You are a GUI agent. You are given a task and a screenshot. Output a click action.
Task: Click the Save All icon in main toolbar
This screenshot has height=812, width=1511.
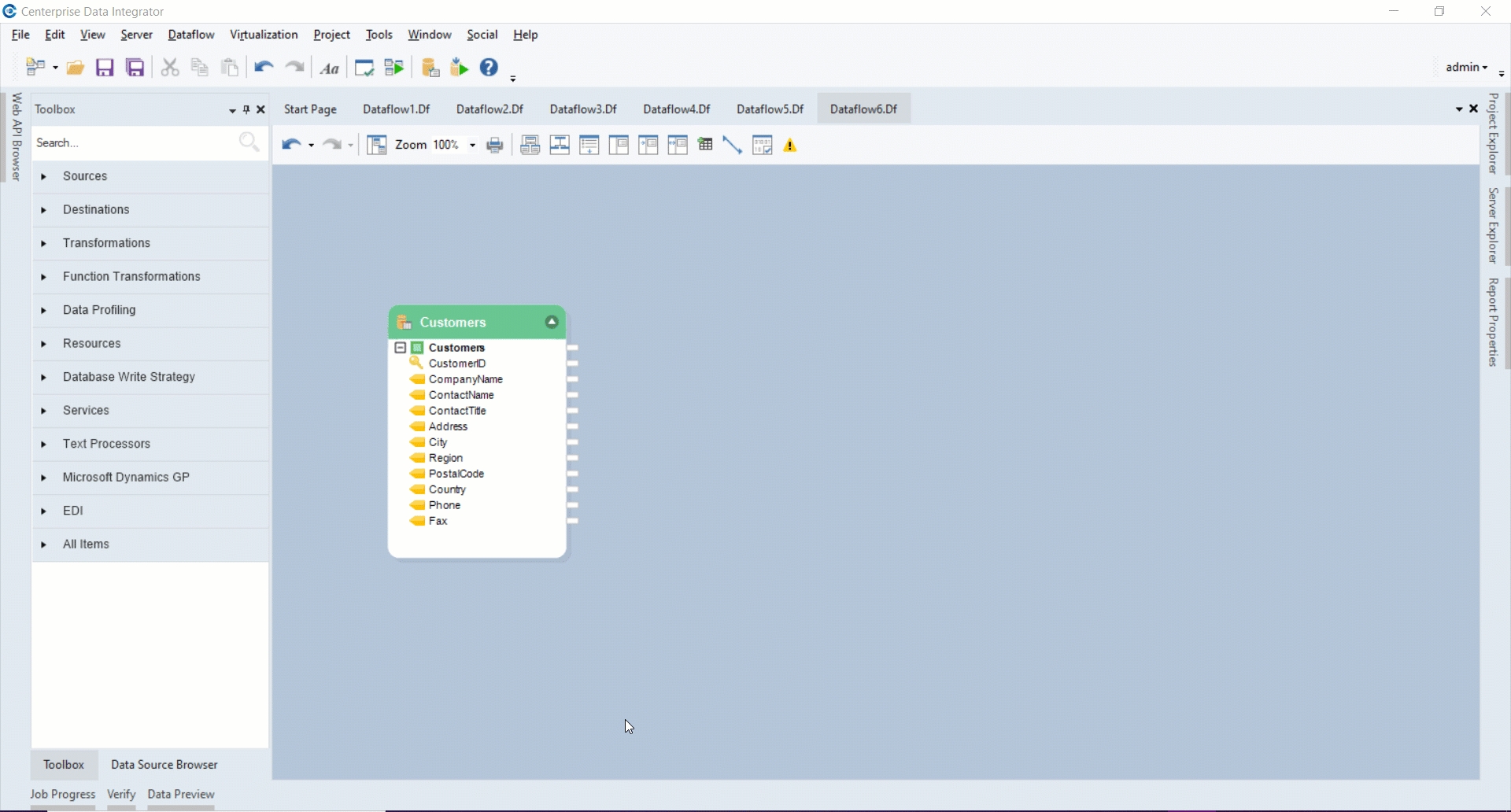(x=135, y=68)
